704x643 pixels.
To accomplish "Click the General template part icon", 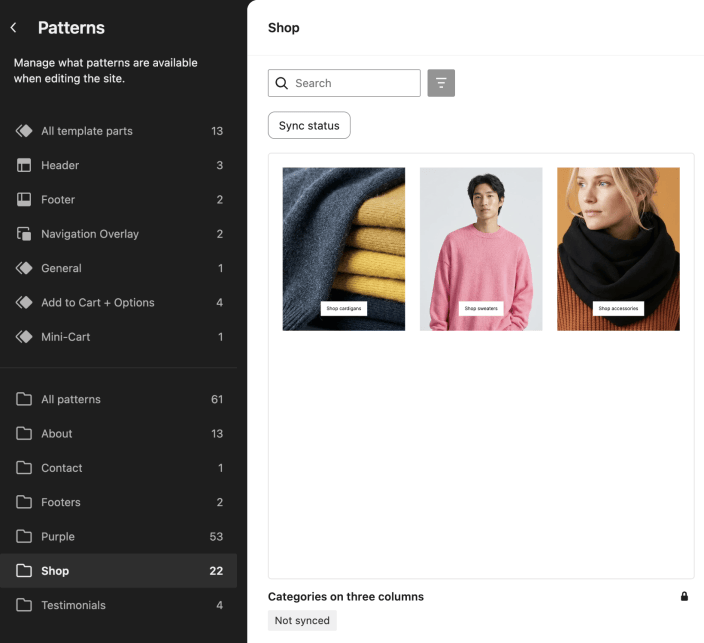I will point(24,268).
